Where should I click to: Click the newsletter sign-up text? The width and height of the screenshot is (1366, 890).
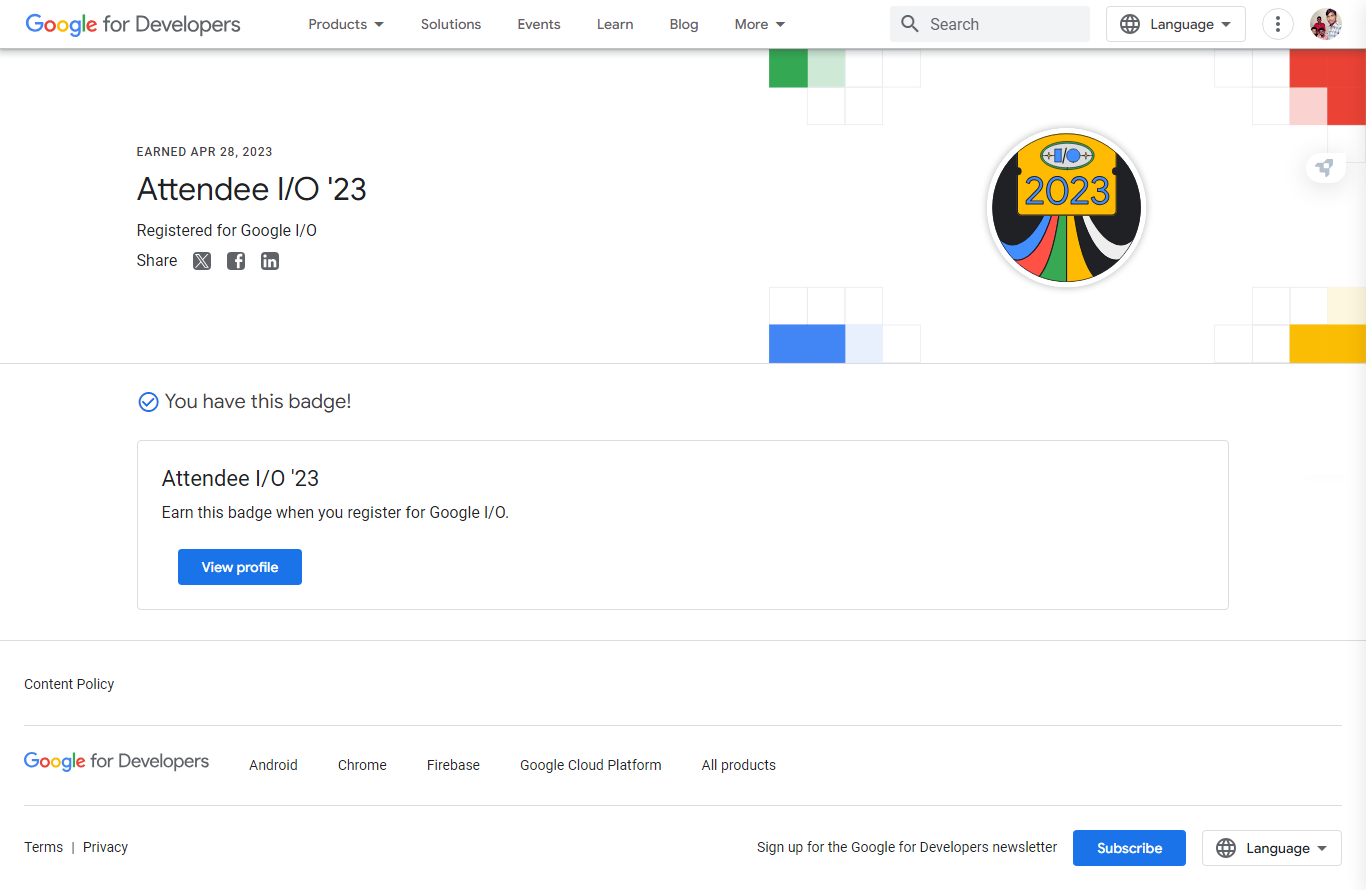(x=907, y=847)
